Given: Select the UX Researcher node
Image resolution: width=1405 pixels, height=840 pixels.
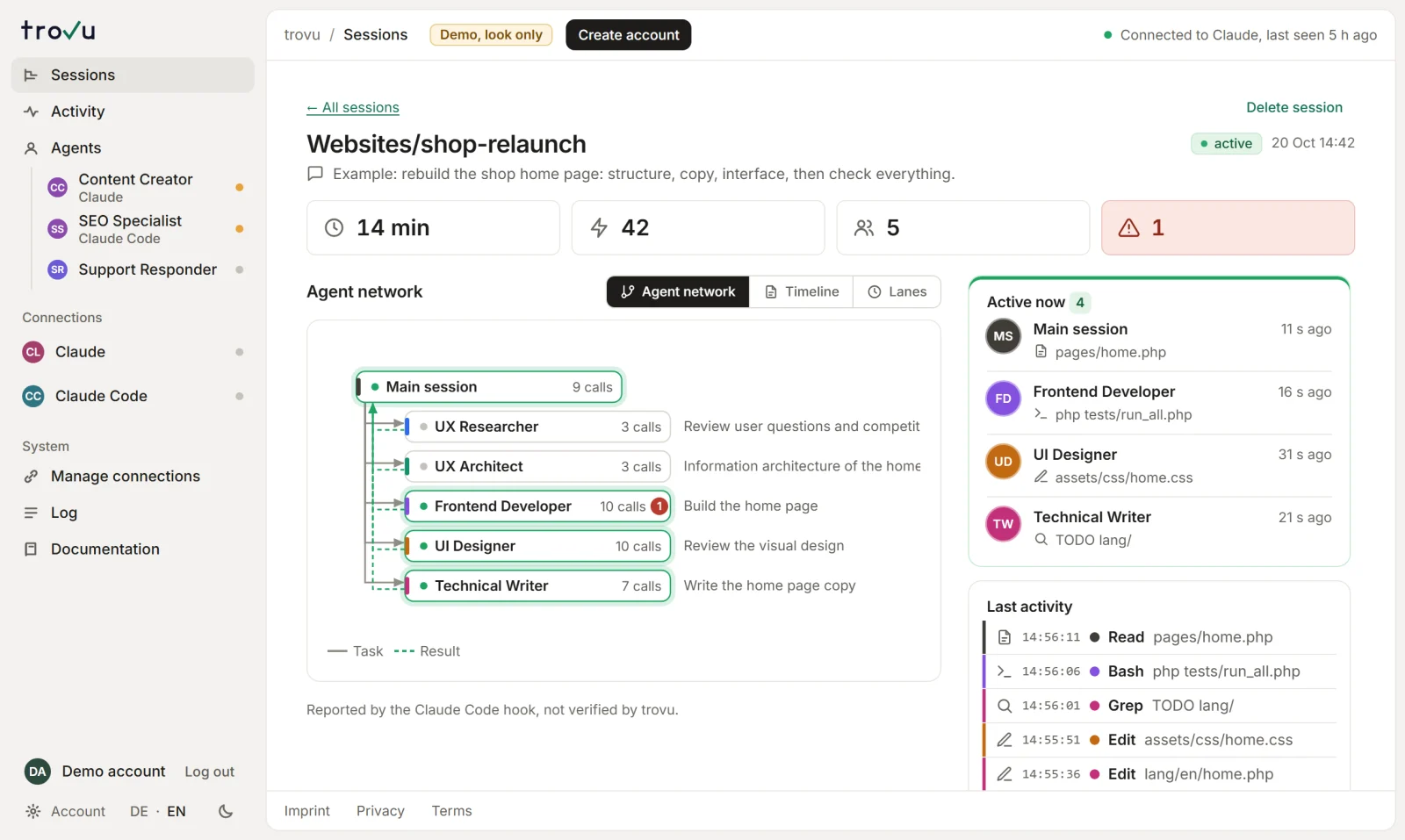Looking at the screenshot, I should coord(538,427).
